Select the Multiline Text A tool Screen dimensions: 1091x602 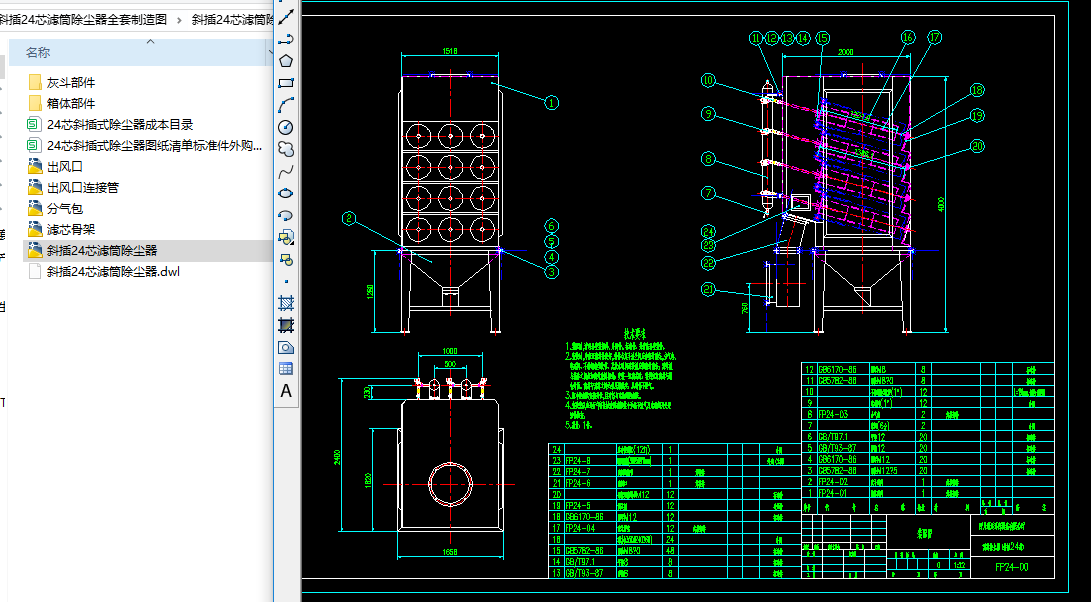(286, 390)
